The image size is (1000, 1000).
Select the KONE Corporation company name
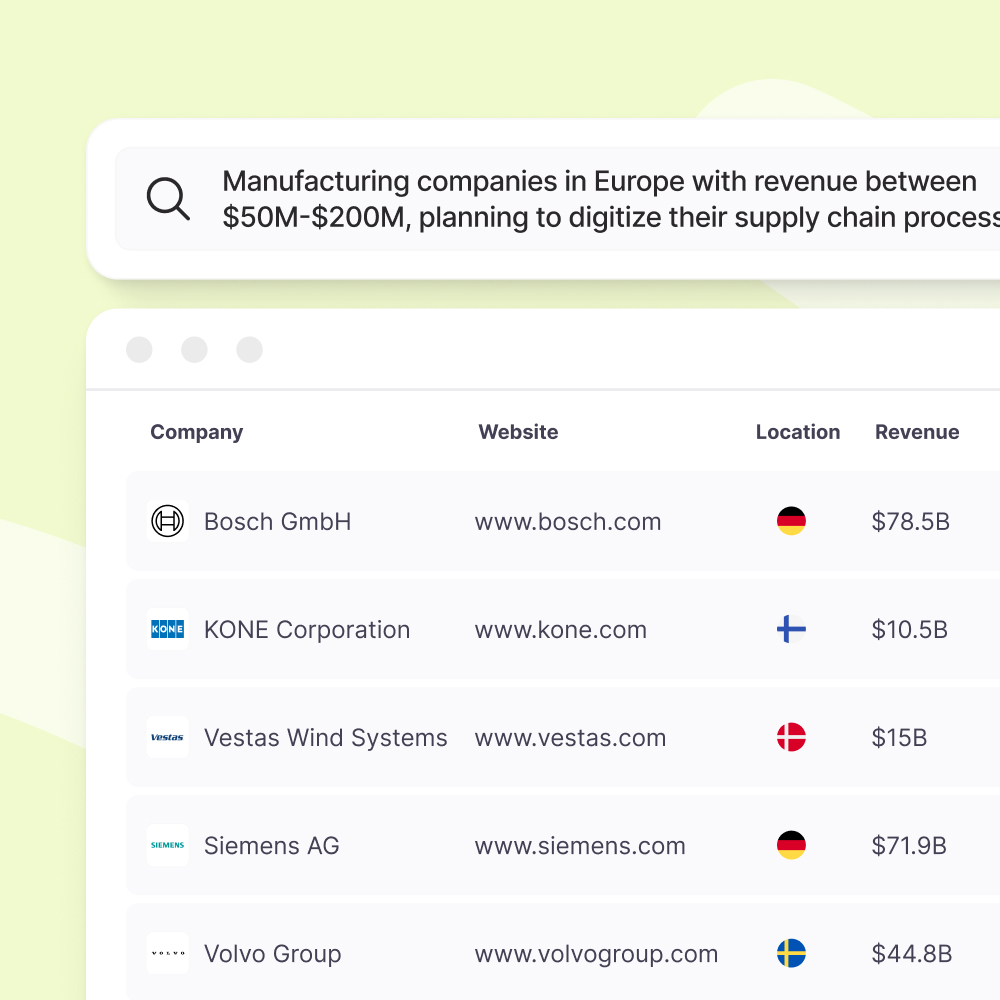307,630
